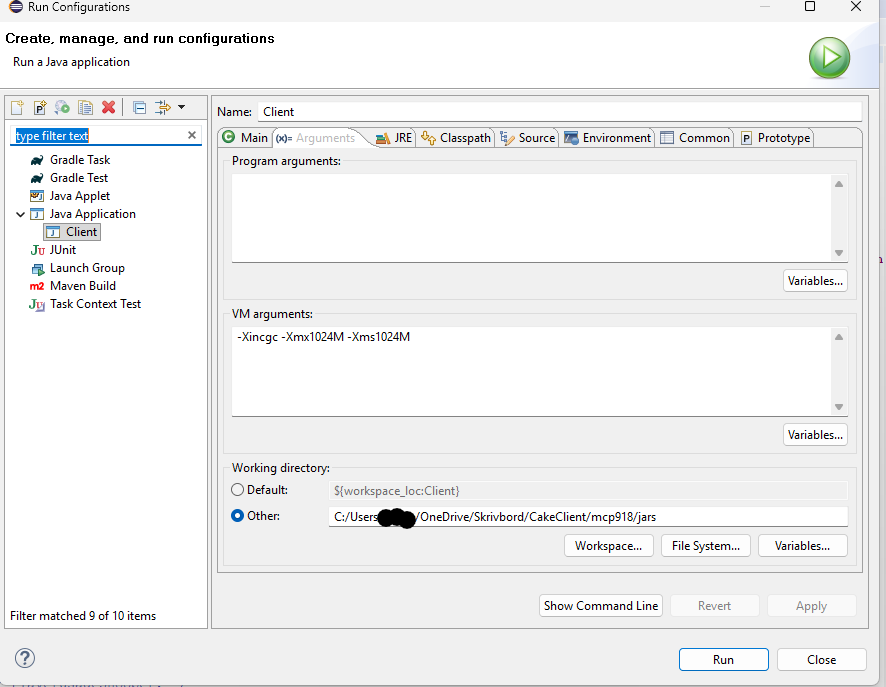Click the Help question mark icon
Screen dimensions: 886x687
25,658
